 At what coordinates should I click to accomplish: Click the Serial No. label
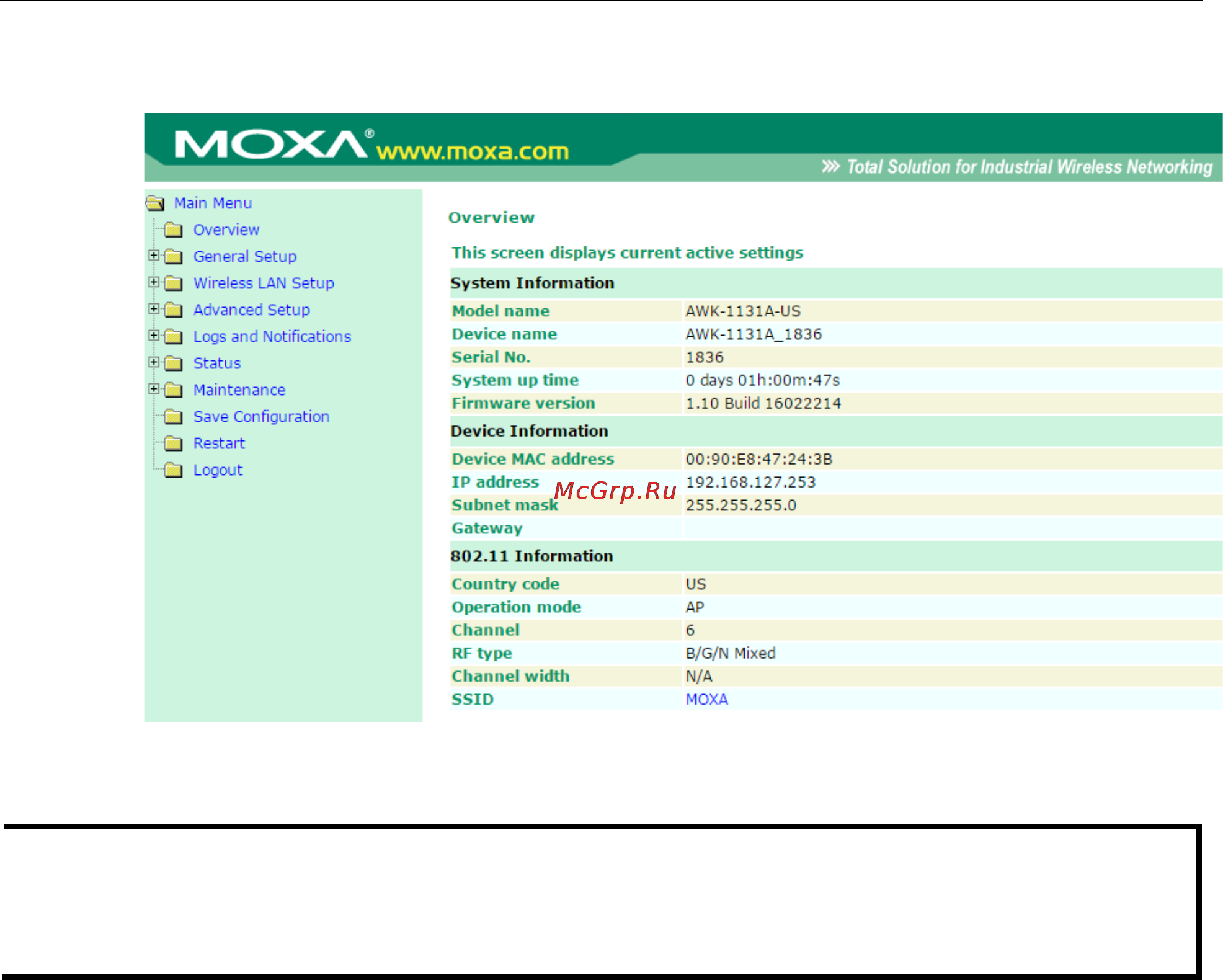491,357
